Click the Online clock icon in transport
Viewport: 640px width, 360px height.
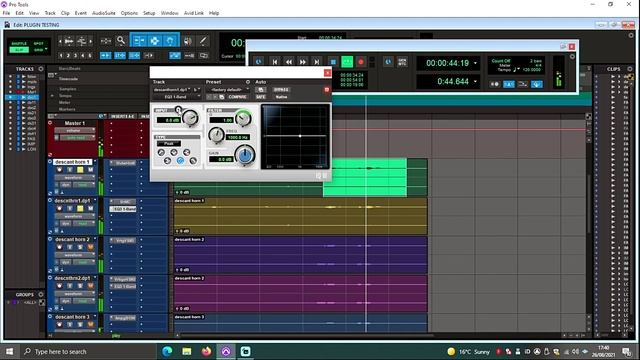click(388, 62)
